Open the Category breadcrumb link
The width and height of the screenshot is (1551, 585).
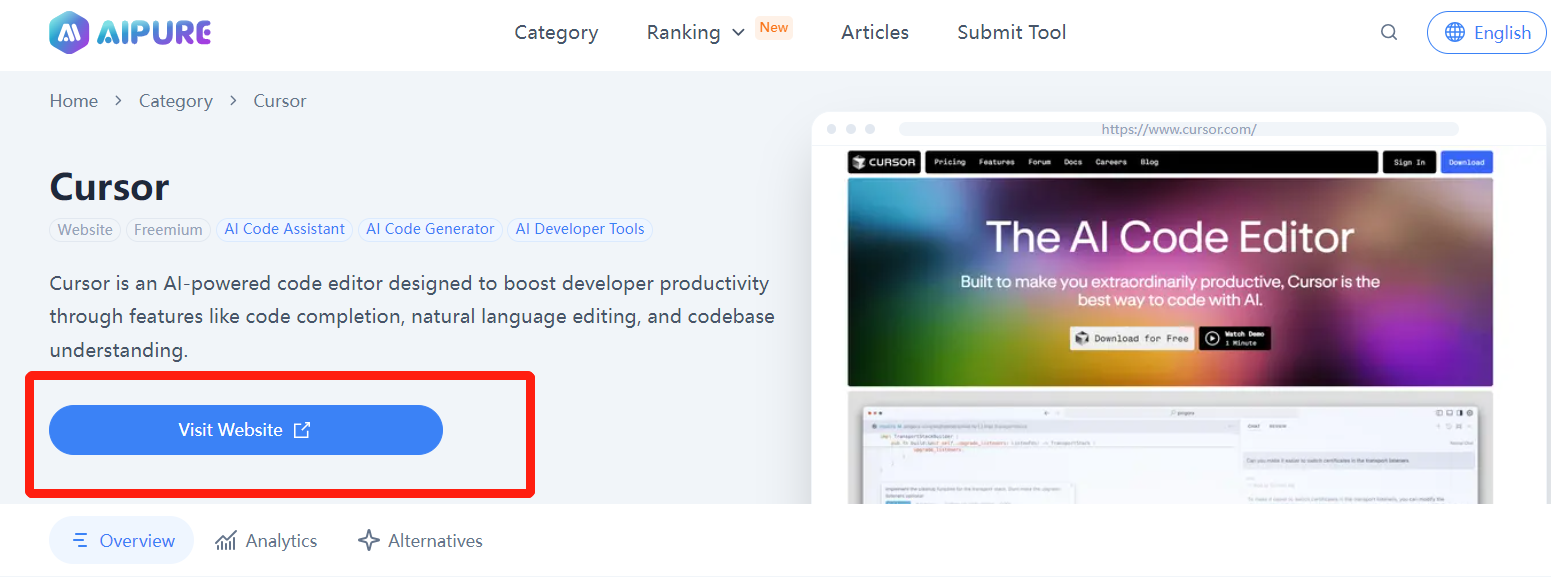(x=176, y=101)
